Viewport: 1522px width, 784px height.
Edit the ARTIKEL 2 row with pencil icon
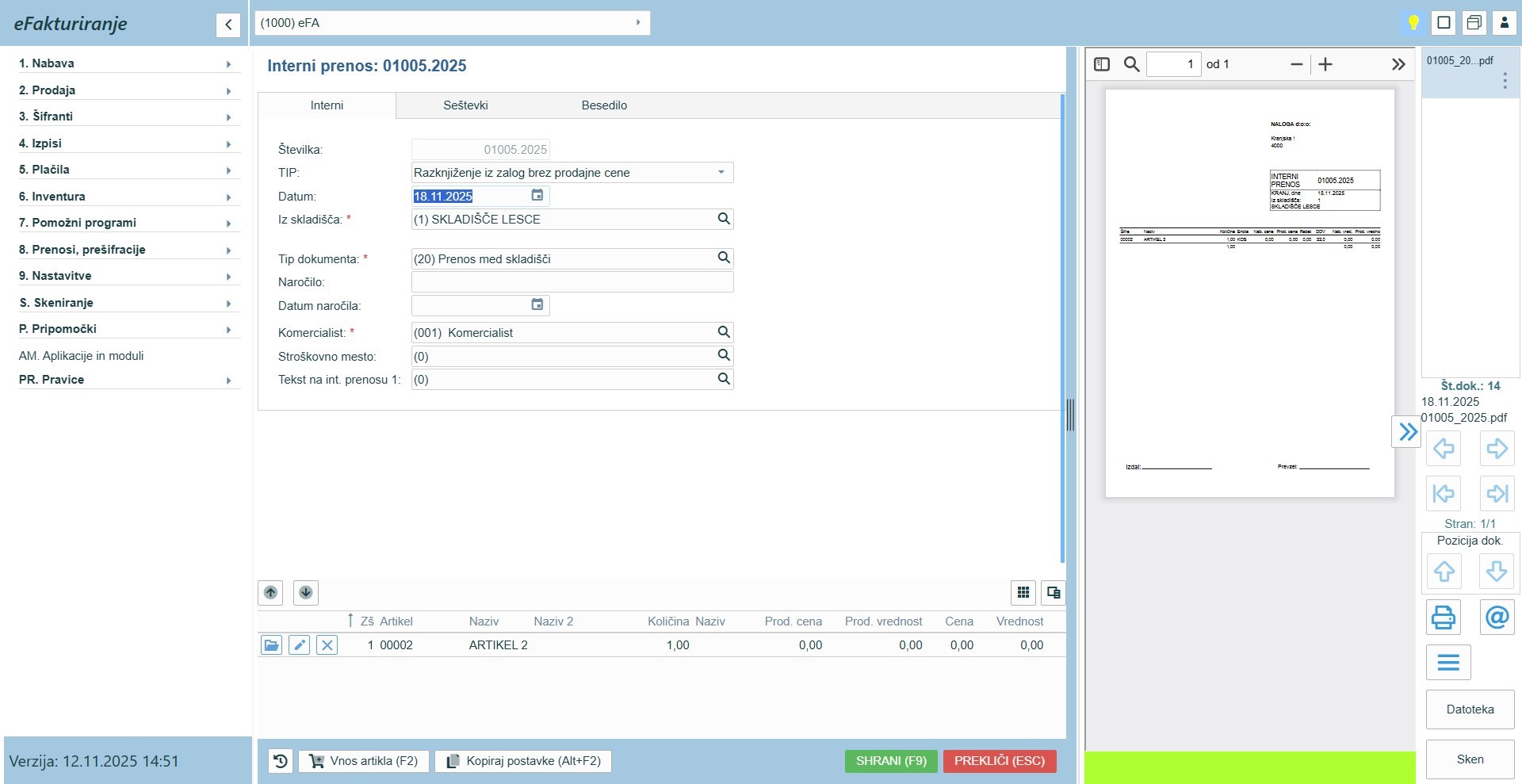299,645
